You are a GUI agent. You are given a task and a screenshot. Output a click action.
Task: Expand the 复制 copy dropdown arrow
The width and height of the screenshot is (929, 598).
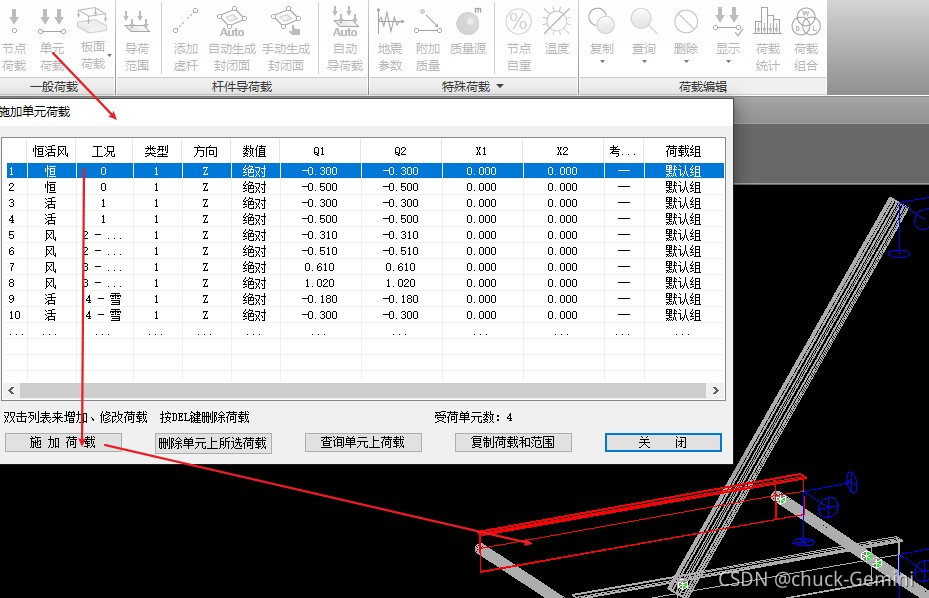pyautogui.click(x=601, y=62)
